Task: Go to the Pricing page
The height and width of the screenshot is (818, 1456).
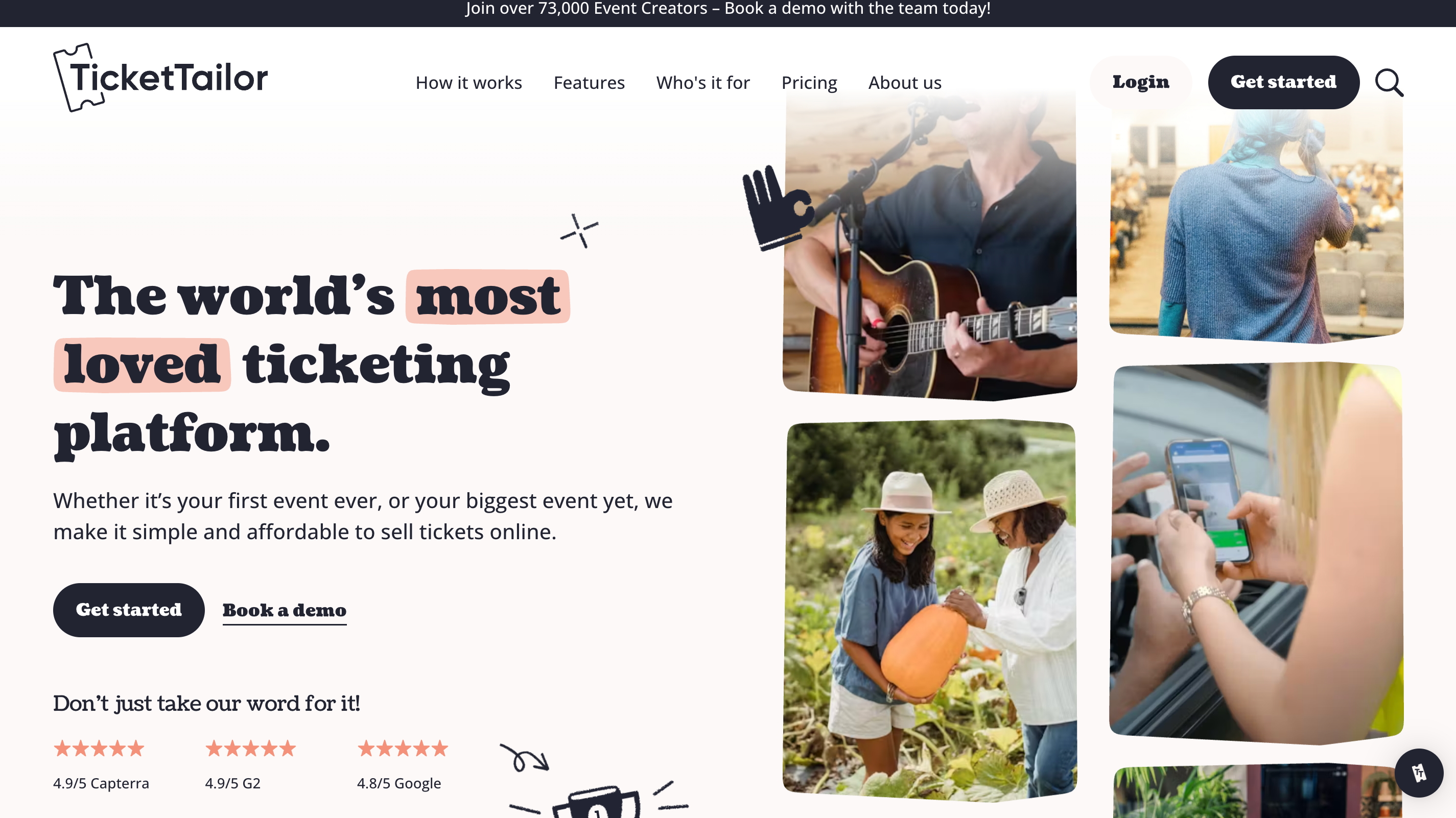Action: 809,83
